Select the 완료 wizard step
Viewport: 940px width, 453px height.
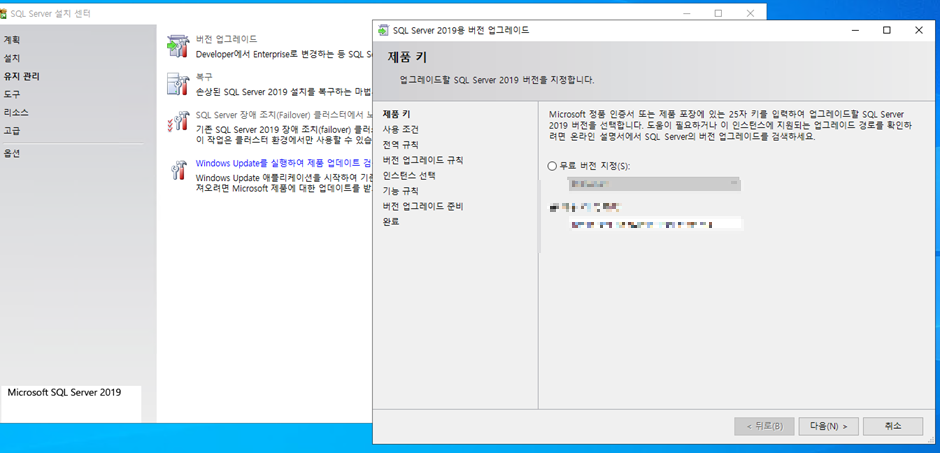pos(391,222)
